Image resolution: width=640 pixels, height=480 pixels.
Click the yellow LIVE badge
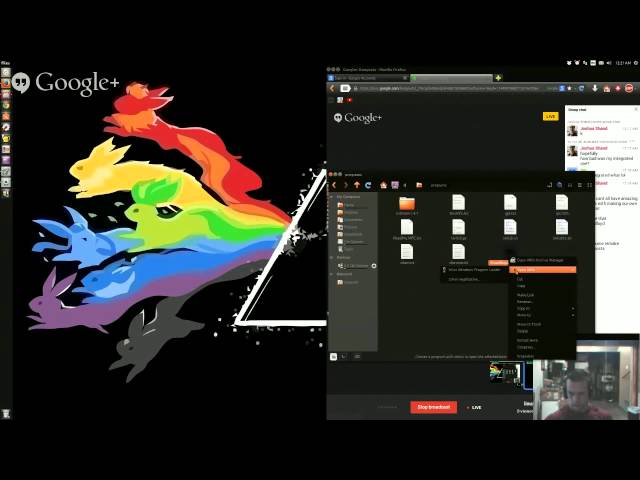point(550,116)
